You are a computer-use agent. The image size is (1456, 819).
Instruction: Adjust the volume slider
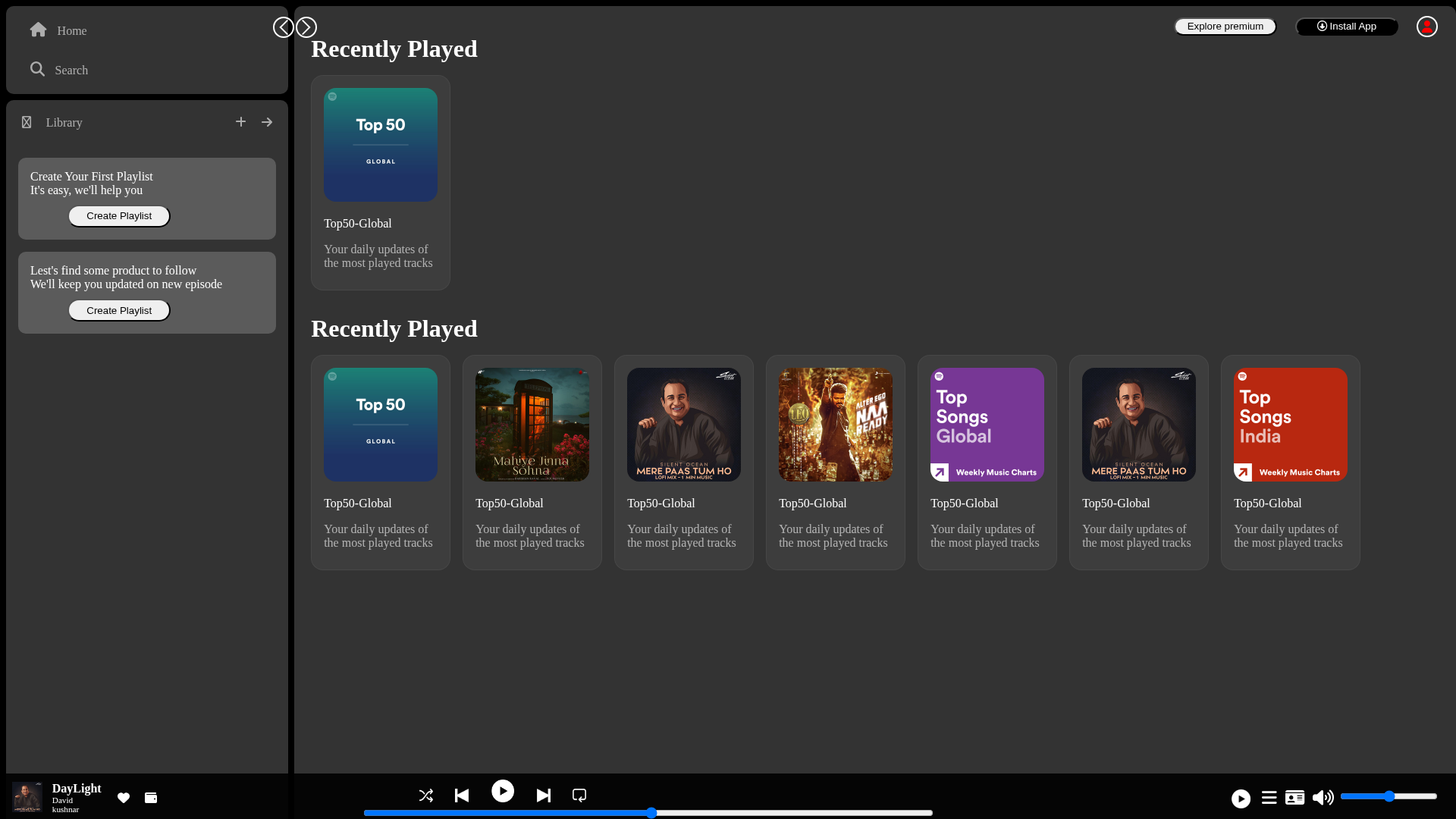[1389, 796]
